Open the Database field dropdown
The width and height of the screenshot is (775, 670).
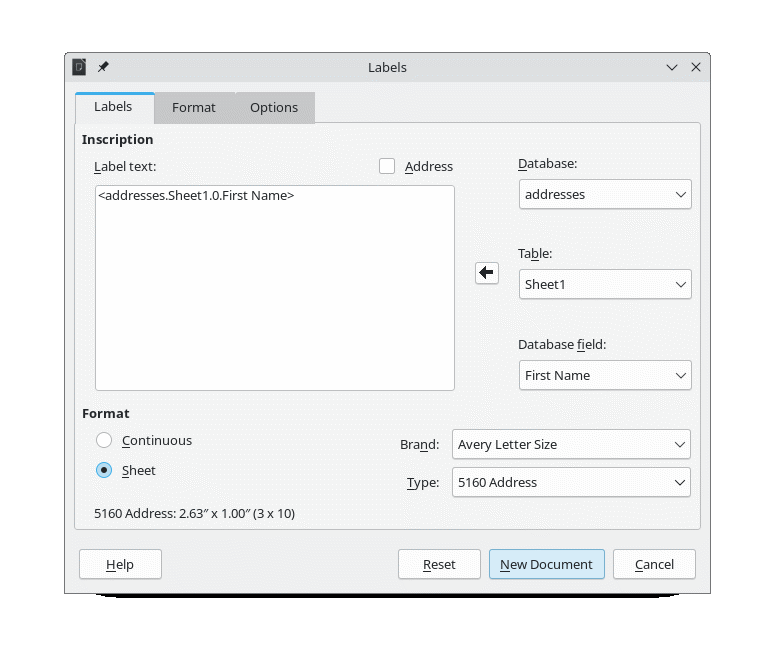point(605,375)
